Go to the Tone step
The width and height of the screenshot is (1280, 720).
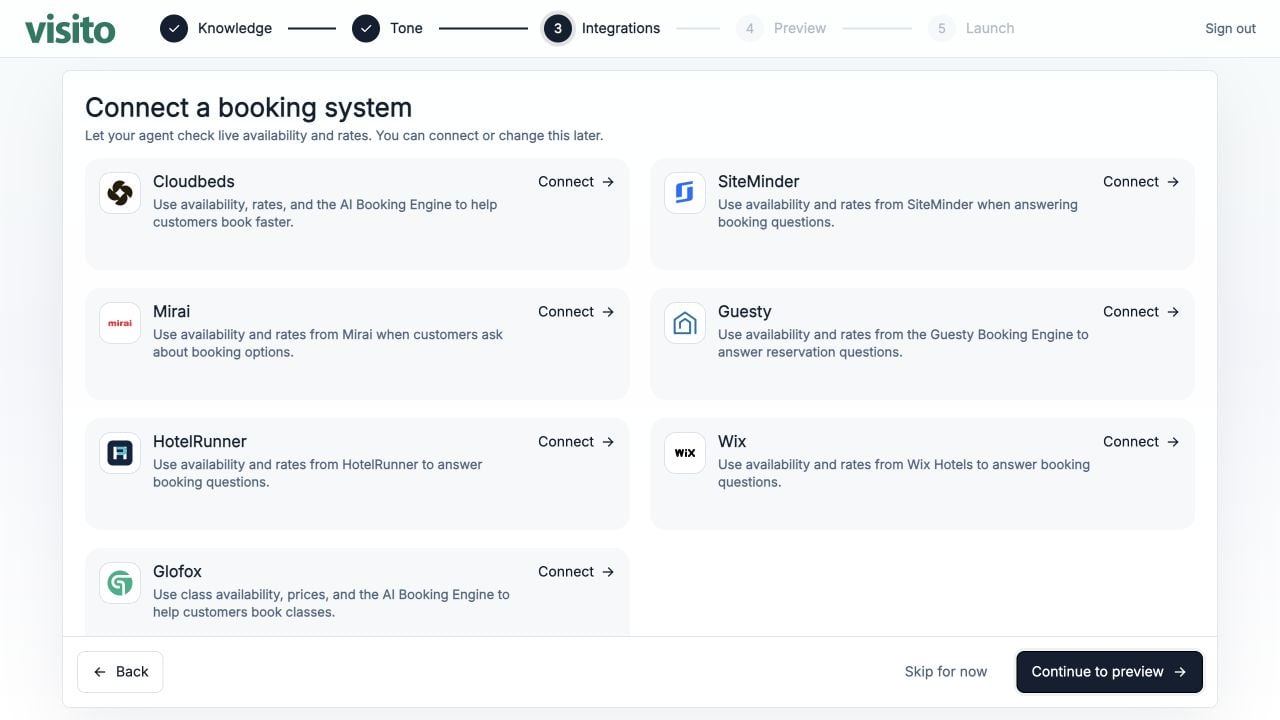[x=406, y=28]
